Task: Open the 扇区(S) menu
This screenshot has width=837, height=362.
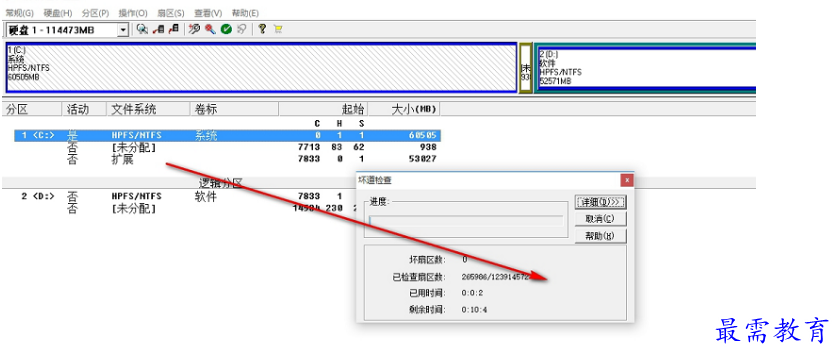Action: tap(171, 13)
